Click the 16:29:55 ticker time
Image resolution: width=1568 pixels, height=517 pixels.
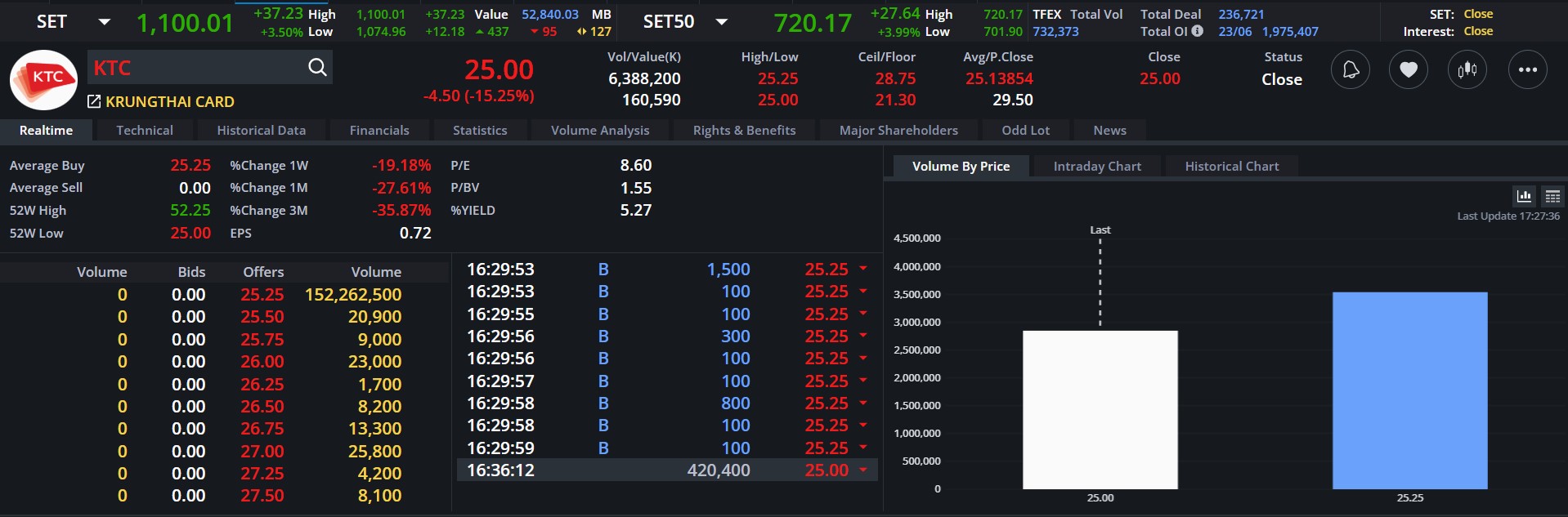pos(500,314)
